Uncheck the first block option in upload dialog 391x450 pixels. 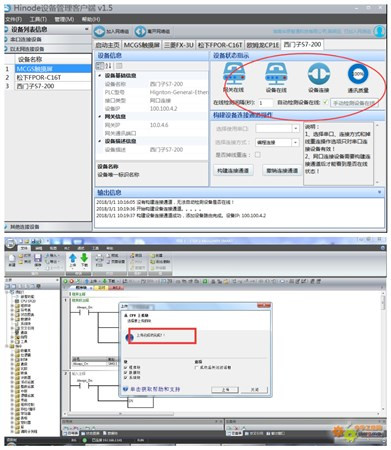tap(126, 368)
